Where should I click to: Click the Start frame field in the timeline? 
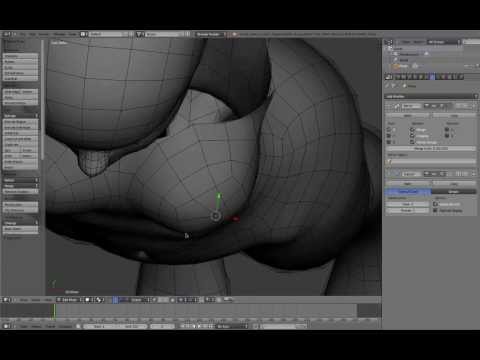pyautogui.click(x=99, y=326)
